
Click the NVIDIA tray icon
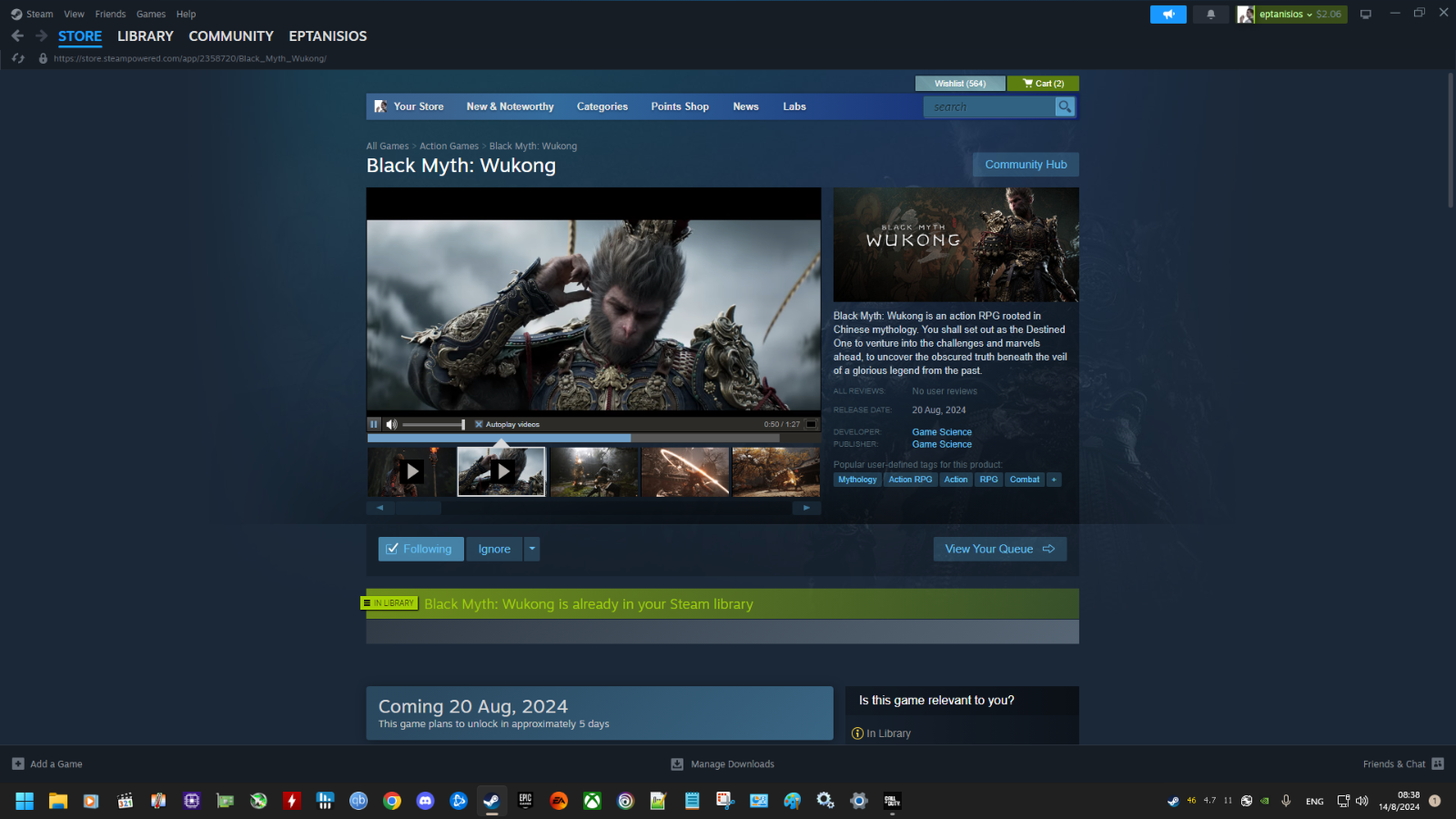1264,801
